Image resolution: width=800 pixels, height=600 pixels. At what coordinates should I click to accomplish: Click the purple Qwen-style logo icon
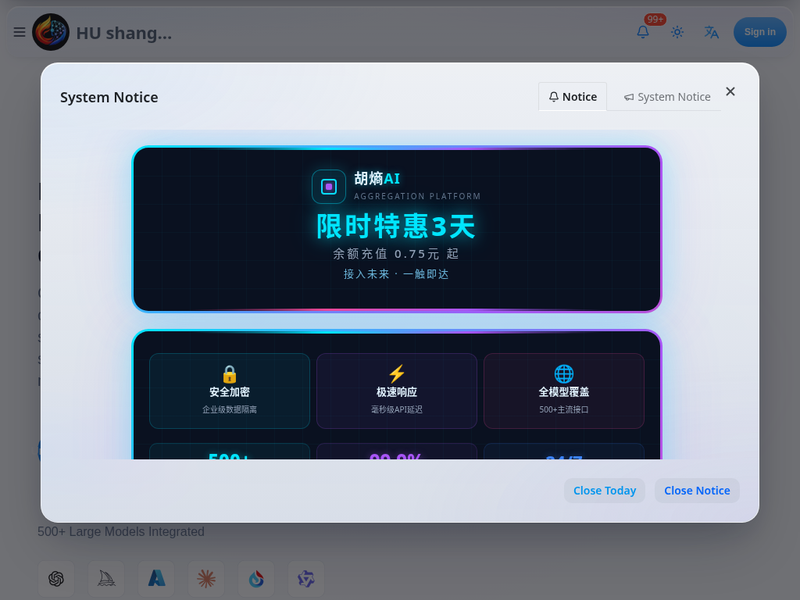tap(306, 579)
